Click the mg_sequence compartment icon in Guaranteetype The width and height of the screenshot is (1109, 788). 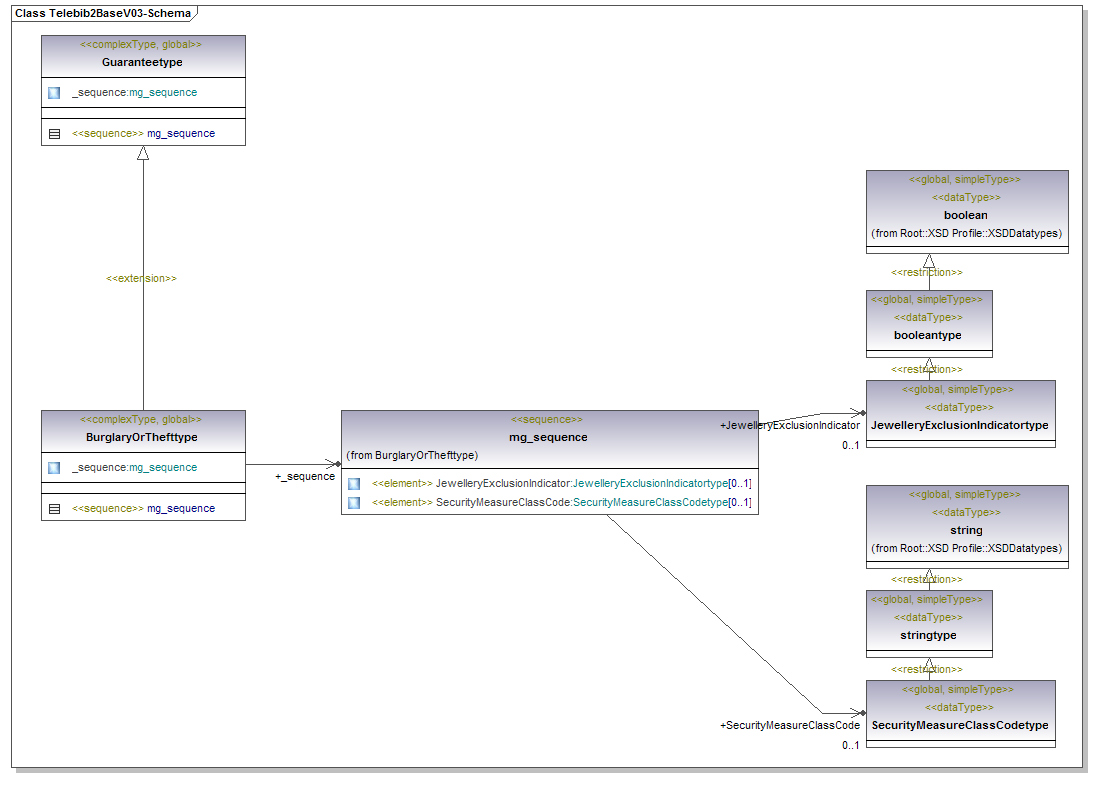54,134
